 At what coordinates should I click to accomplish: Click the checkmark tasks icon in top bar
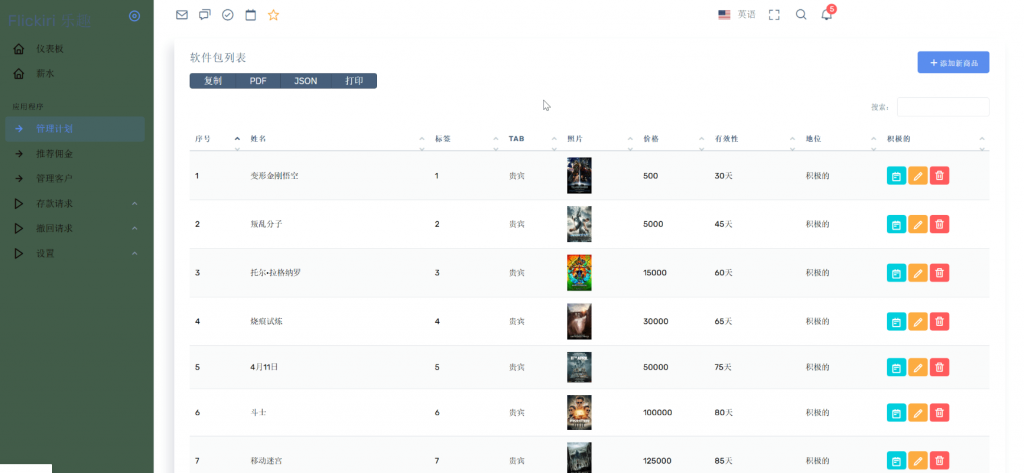pyautogui.click(x=228, y=15)
